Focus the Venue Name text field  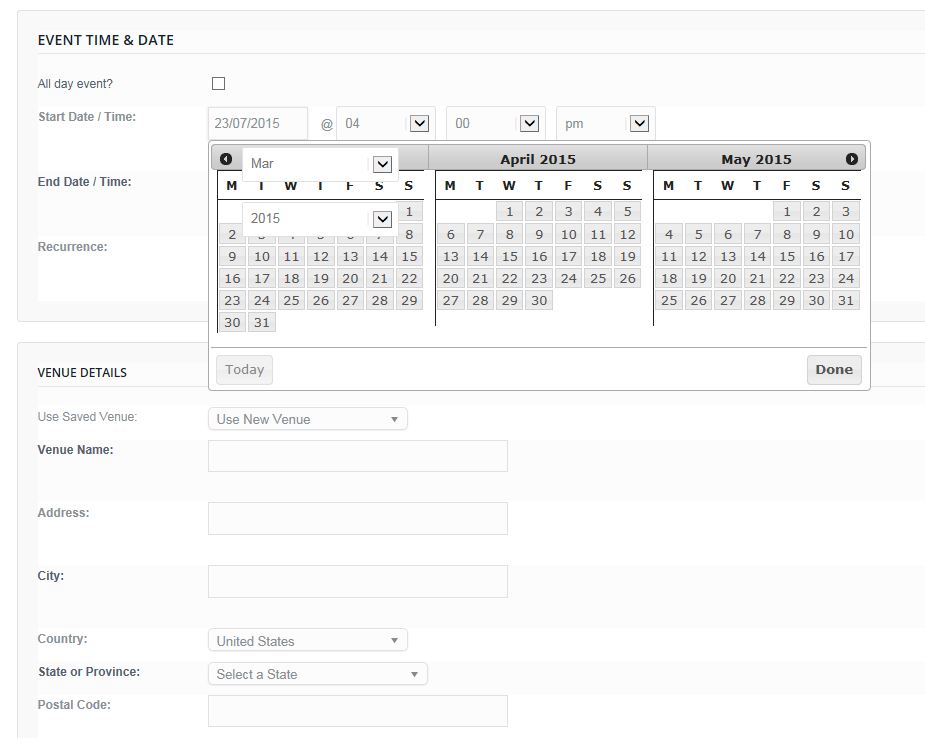[x=357, y=456]
